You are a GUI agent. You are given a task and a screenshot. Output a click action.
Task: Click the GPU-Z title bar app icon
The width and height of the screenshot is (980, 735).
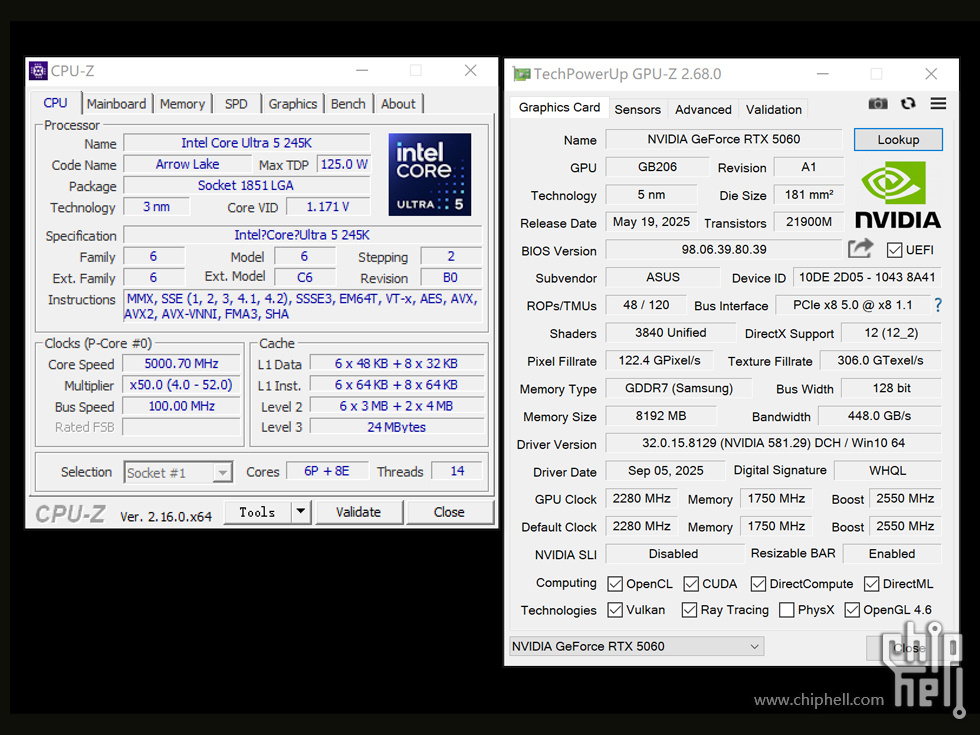521,74
